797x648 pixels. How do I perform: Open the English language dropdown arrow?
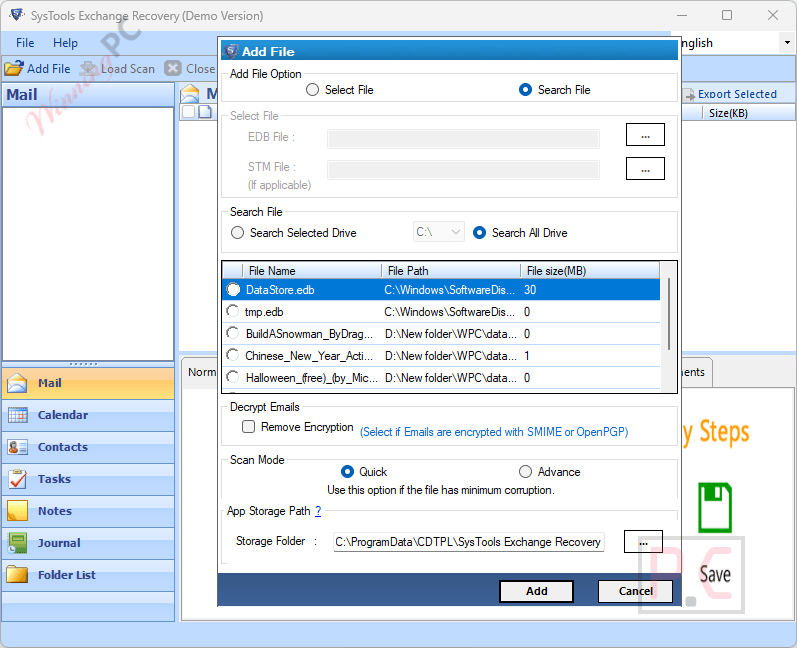click(x=787, y=43)
